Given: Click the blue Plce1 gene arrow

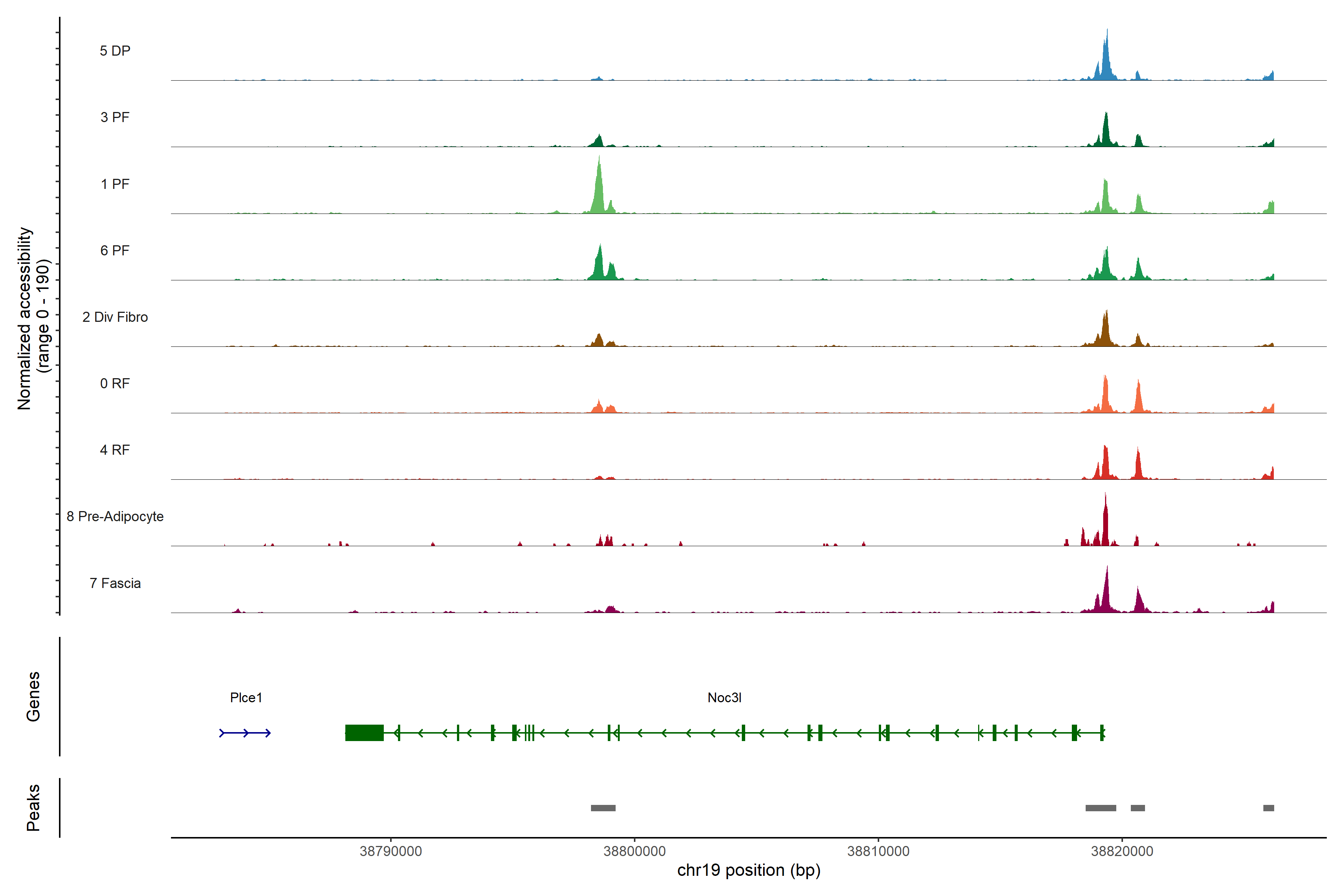Looking at the screenshot, I should (245, 732).
